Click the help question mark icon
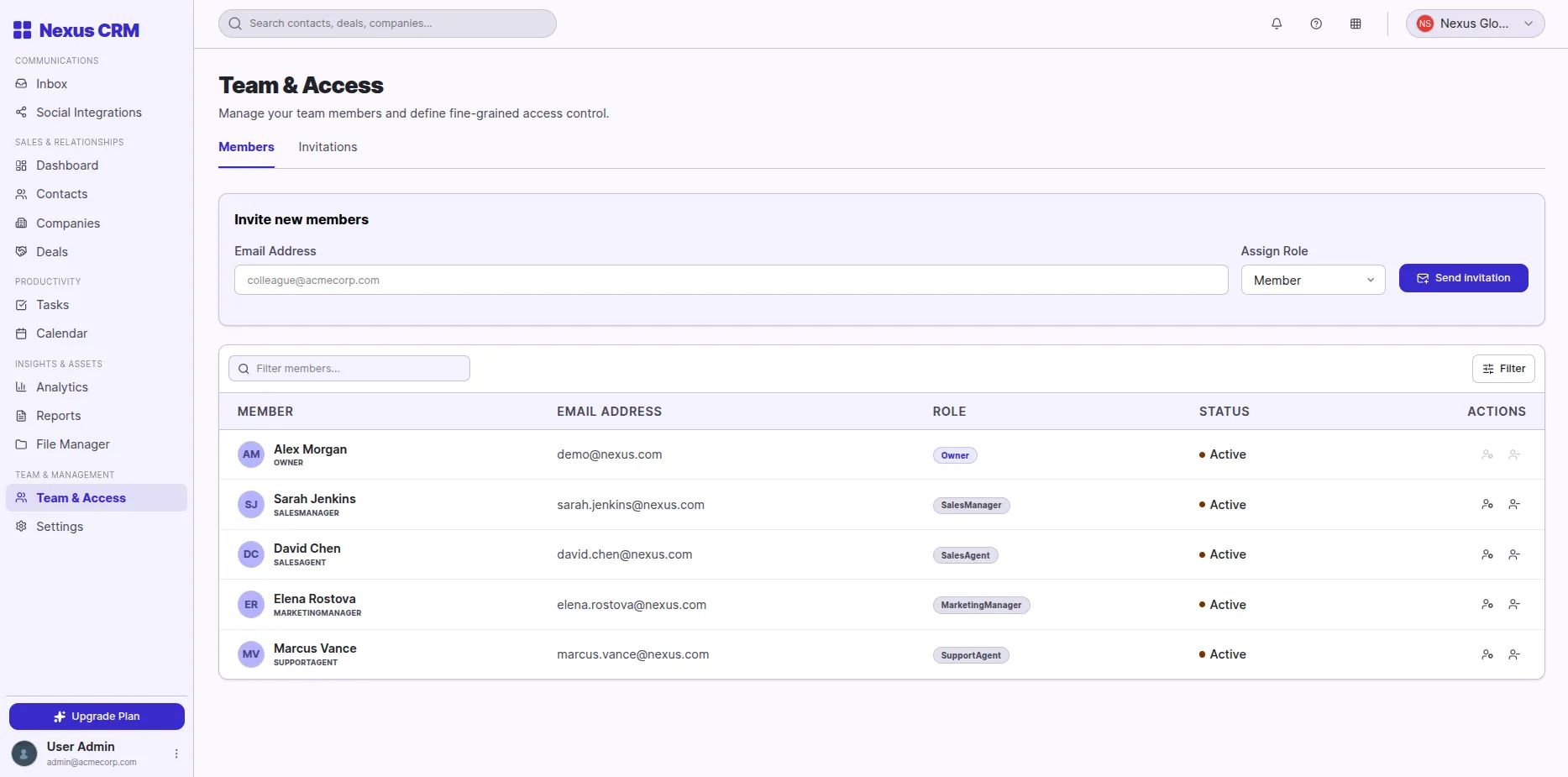Screen dimensions: 1568x777 [x=1316, y=24]
